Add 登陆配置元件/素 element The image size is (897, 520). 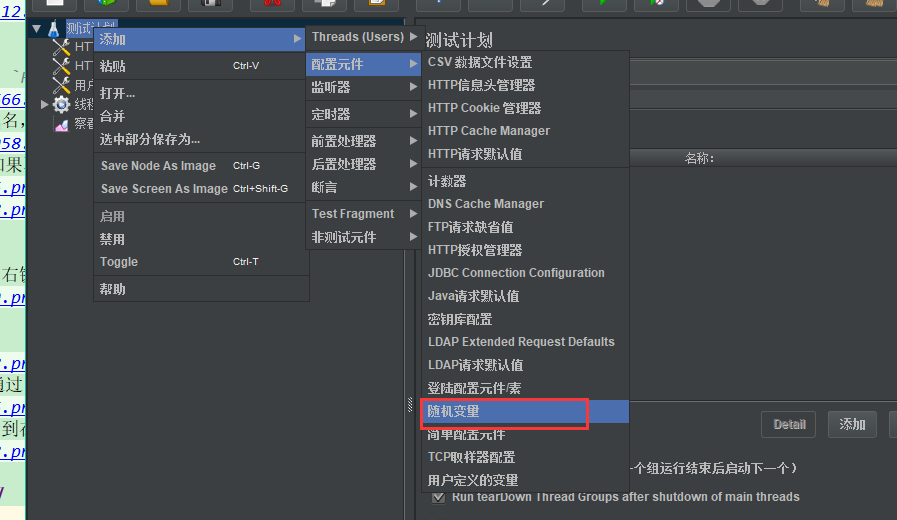click(525, 388)
